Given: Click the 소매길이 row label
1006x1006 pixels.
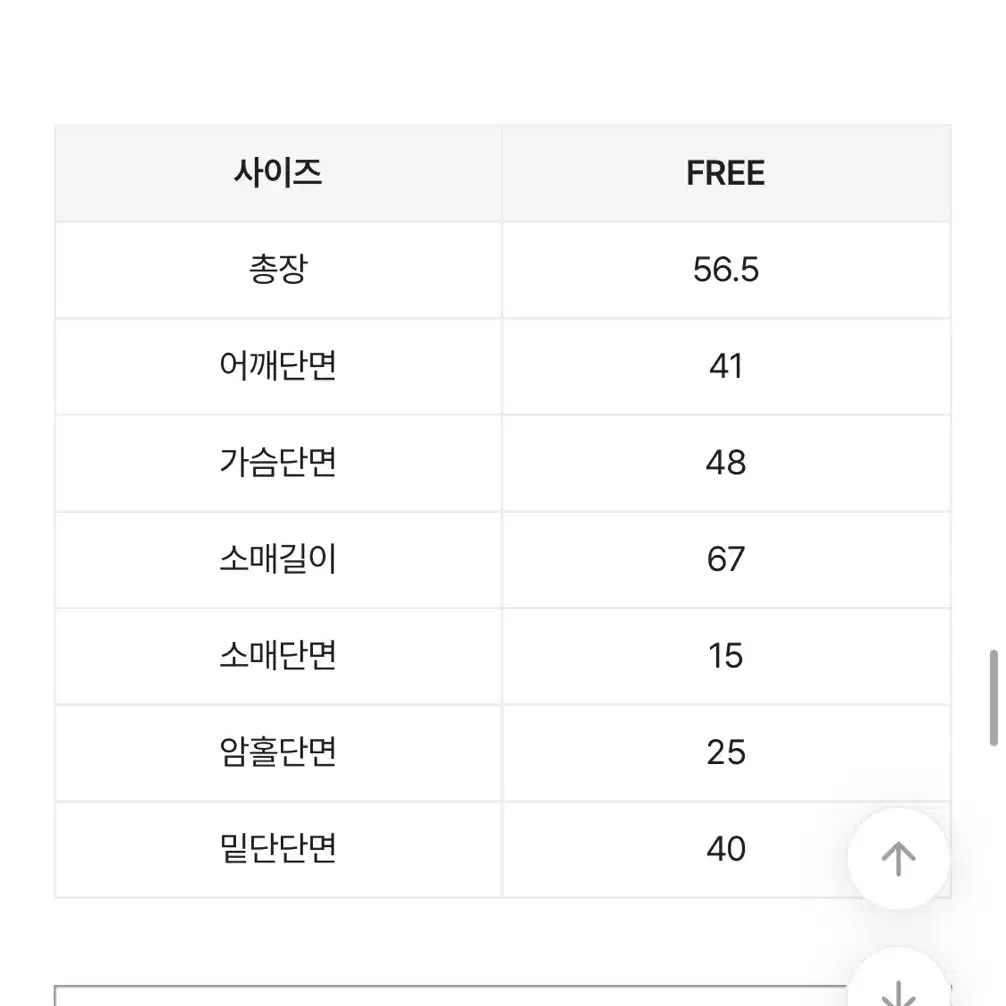Looking at the screenshot, I should point(278,559).
